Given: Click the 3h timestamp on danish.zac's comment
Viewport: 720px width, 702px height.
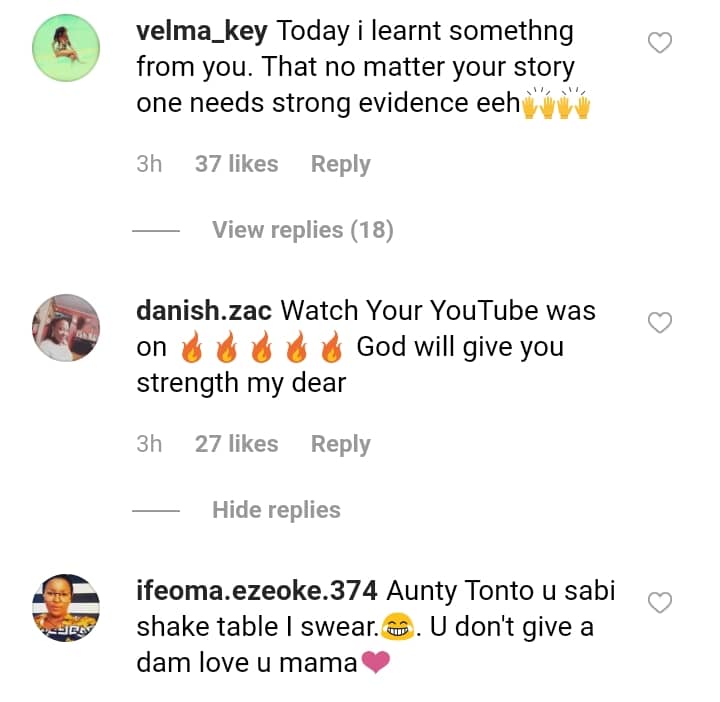Looking at the screenshot, I should click(x=149, y=444).
